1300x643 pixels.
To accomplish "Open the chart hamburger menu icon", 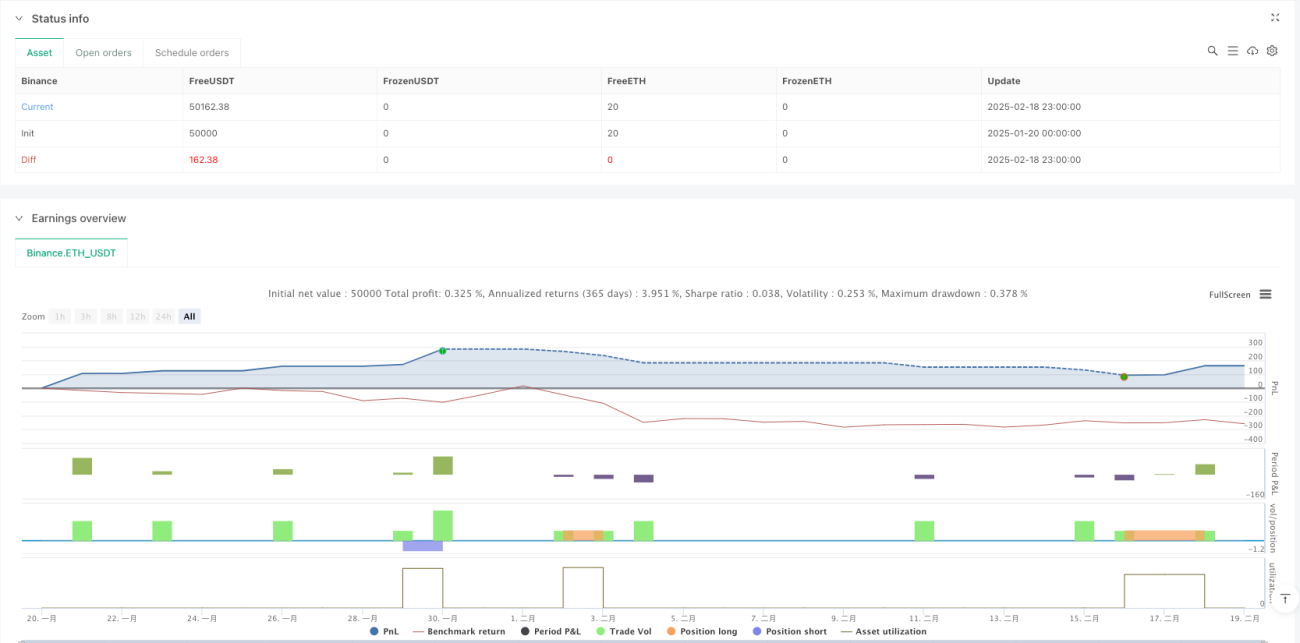I will coord(1265,294).
